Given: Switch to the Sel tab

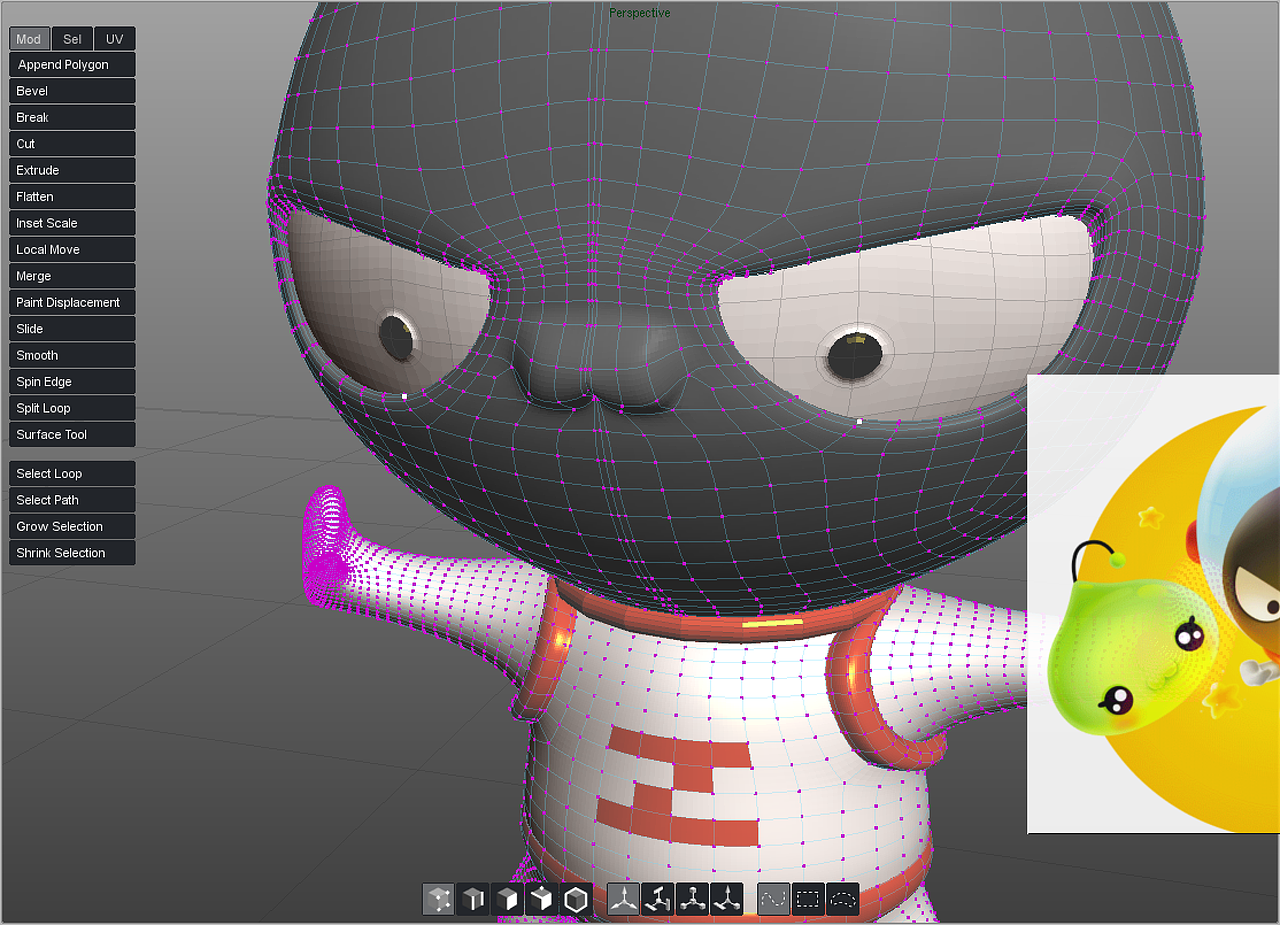Looking at the screenshot, I should point(71,38).
